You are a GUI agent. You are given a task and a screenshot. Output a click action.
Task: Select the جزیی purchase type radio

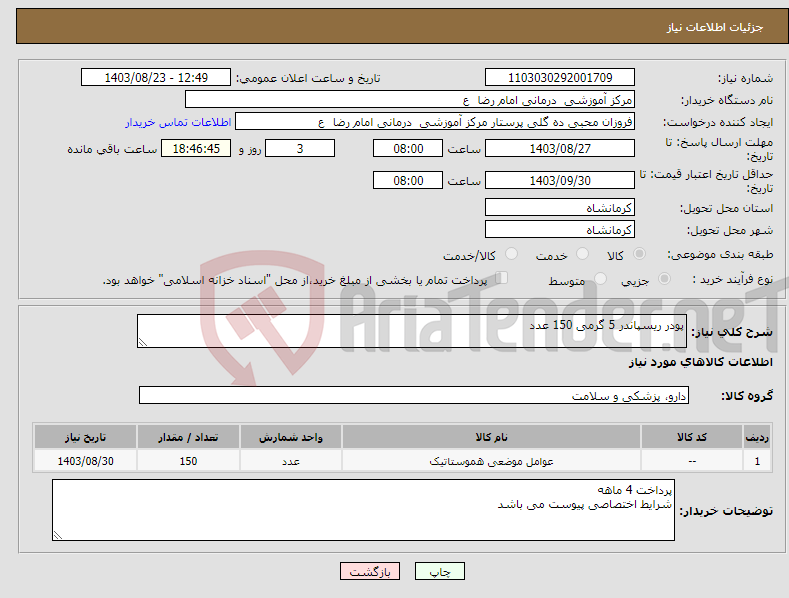point(664,279)
